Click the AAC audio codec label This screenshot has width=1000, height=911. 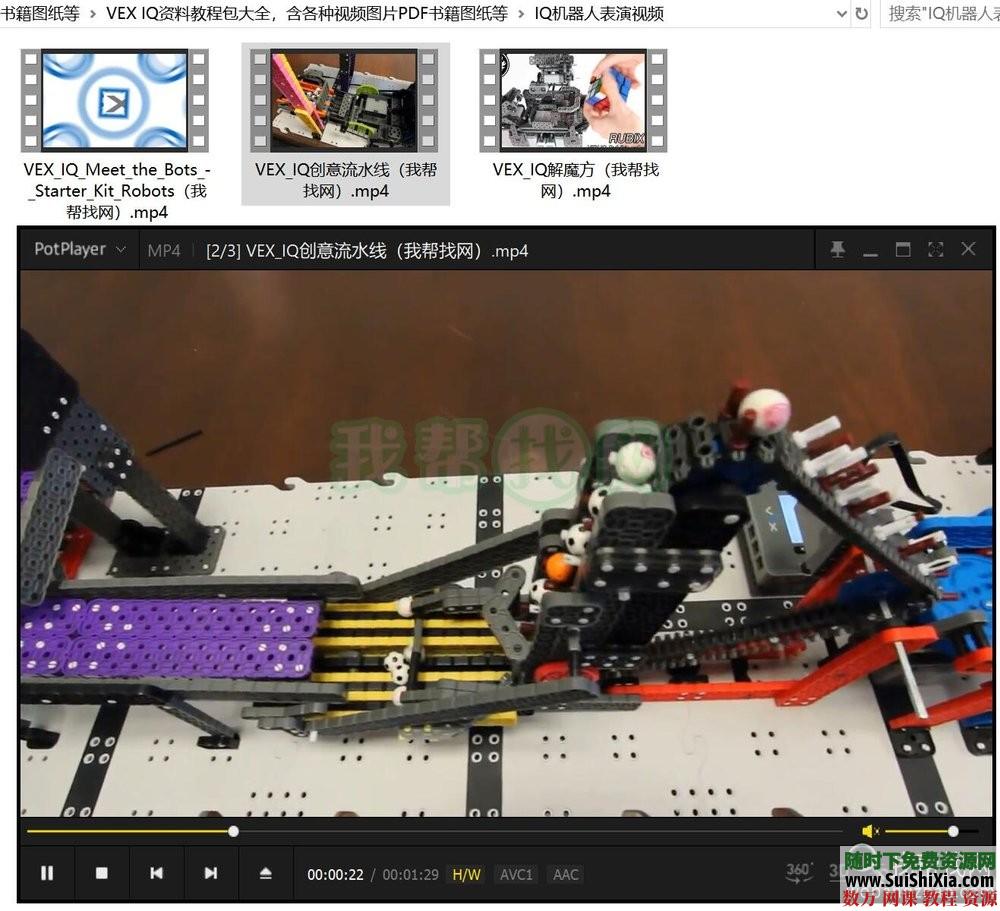pos(565,874)
